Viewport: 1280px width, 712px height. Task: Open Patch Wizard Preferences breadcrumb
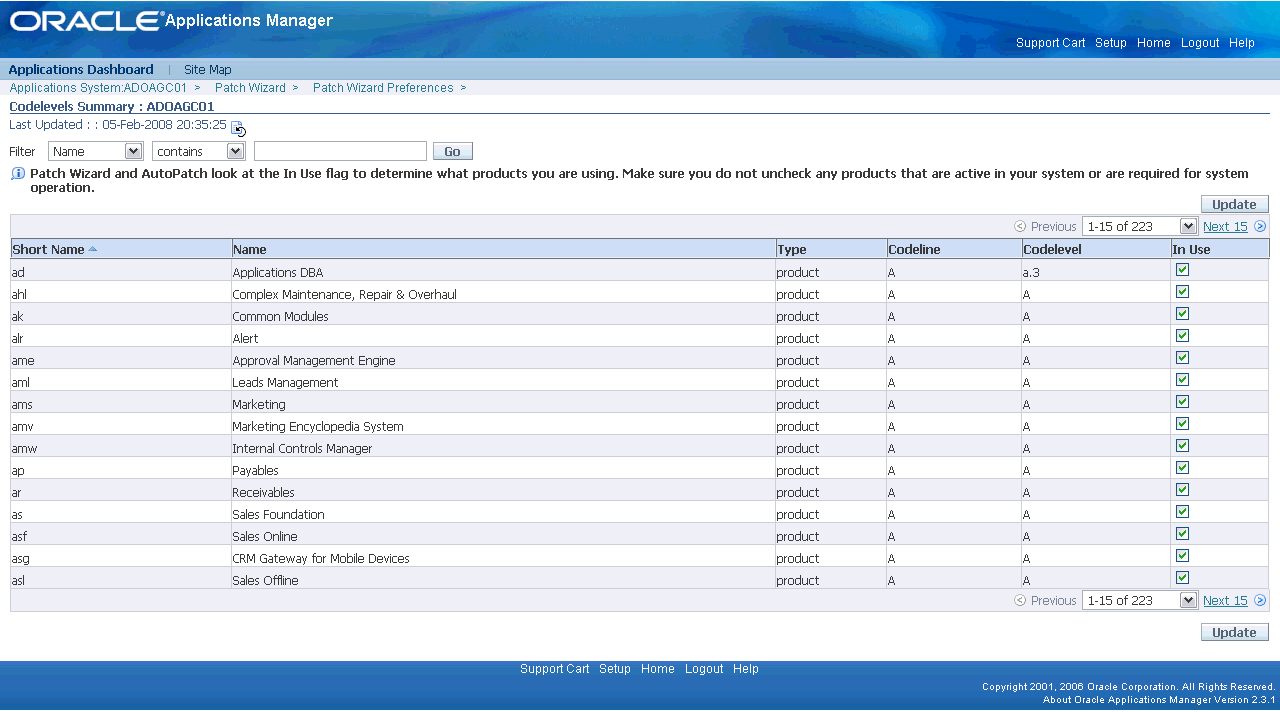pos(383,88)
